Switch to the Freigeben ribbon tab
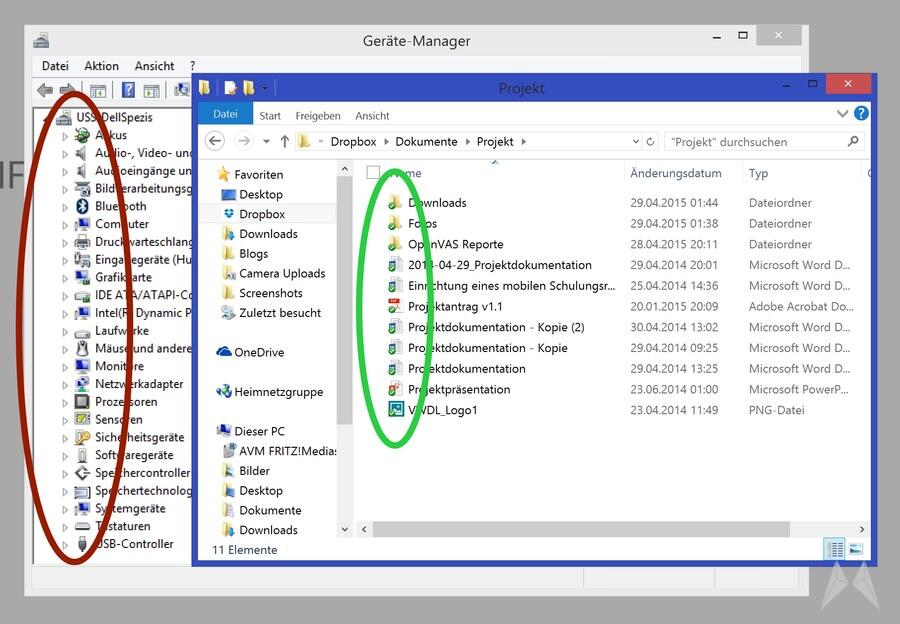The image size is (900, 624). tap(317, 116)
